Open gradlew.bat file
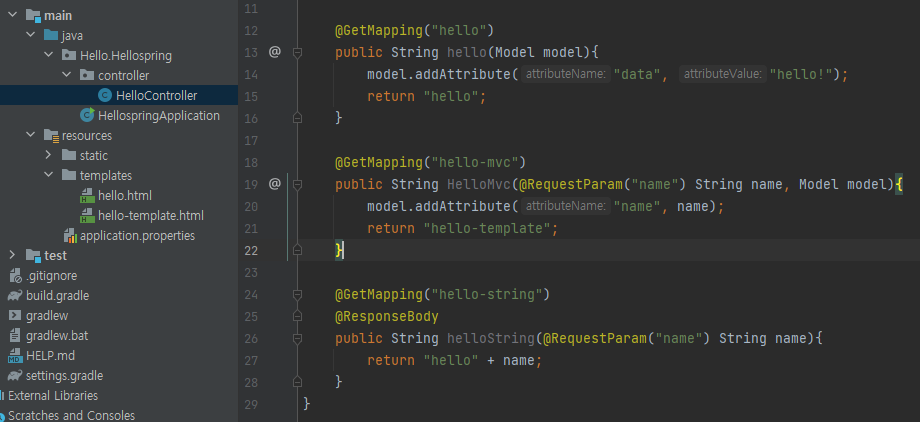Image resolution: width=920 pixels, height=422 pixels. pos(57,335)
